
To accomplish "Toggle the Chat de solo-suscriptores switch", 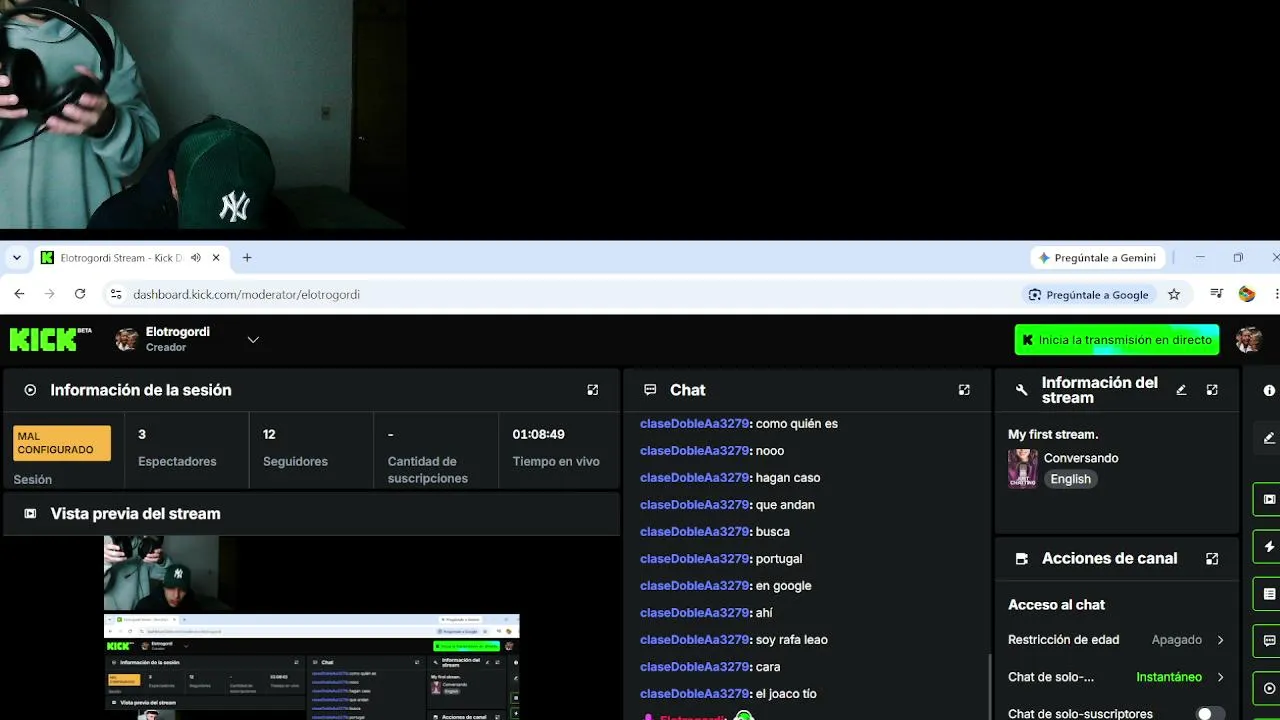I will coord(1210,714).
